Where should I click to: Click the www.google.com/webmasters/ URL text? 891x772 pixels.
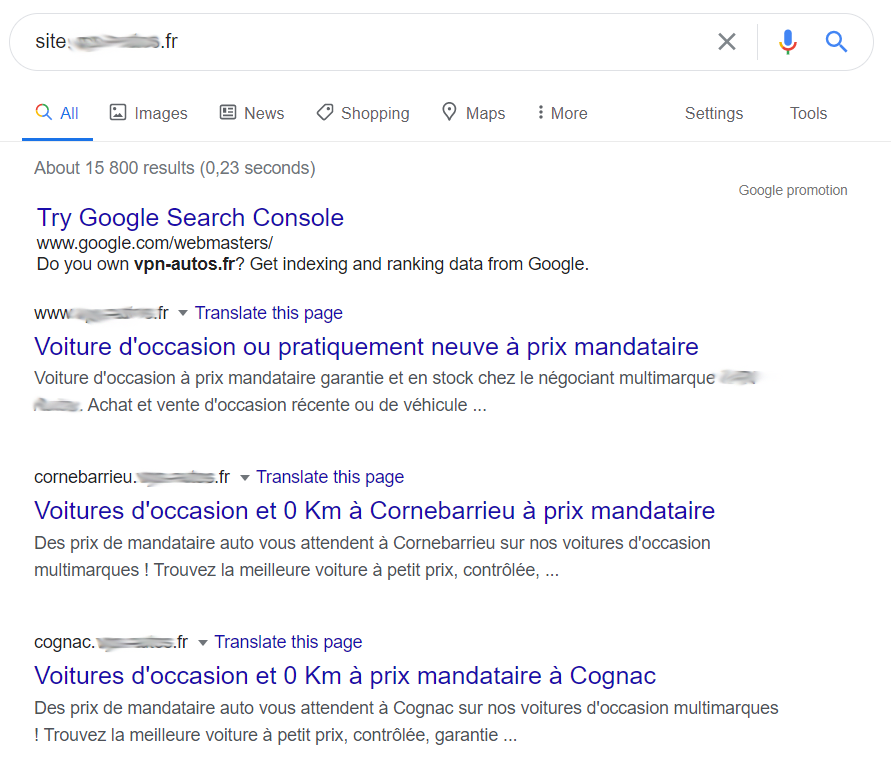(x=155, y=243)
